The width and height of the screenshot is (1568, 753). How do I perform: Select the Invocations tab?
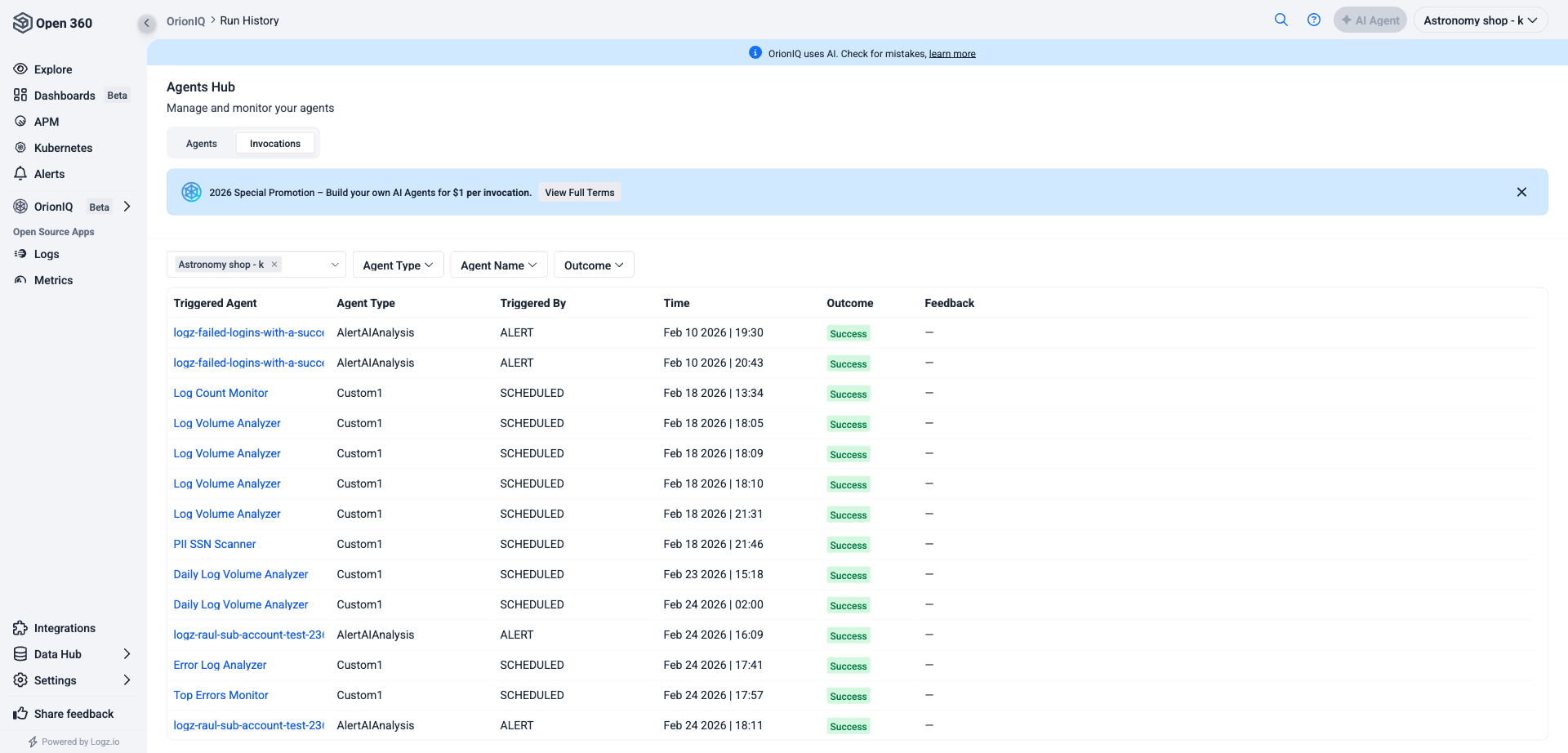274,144
